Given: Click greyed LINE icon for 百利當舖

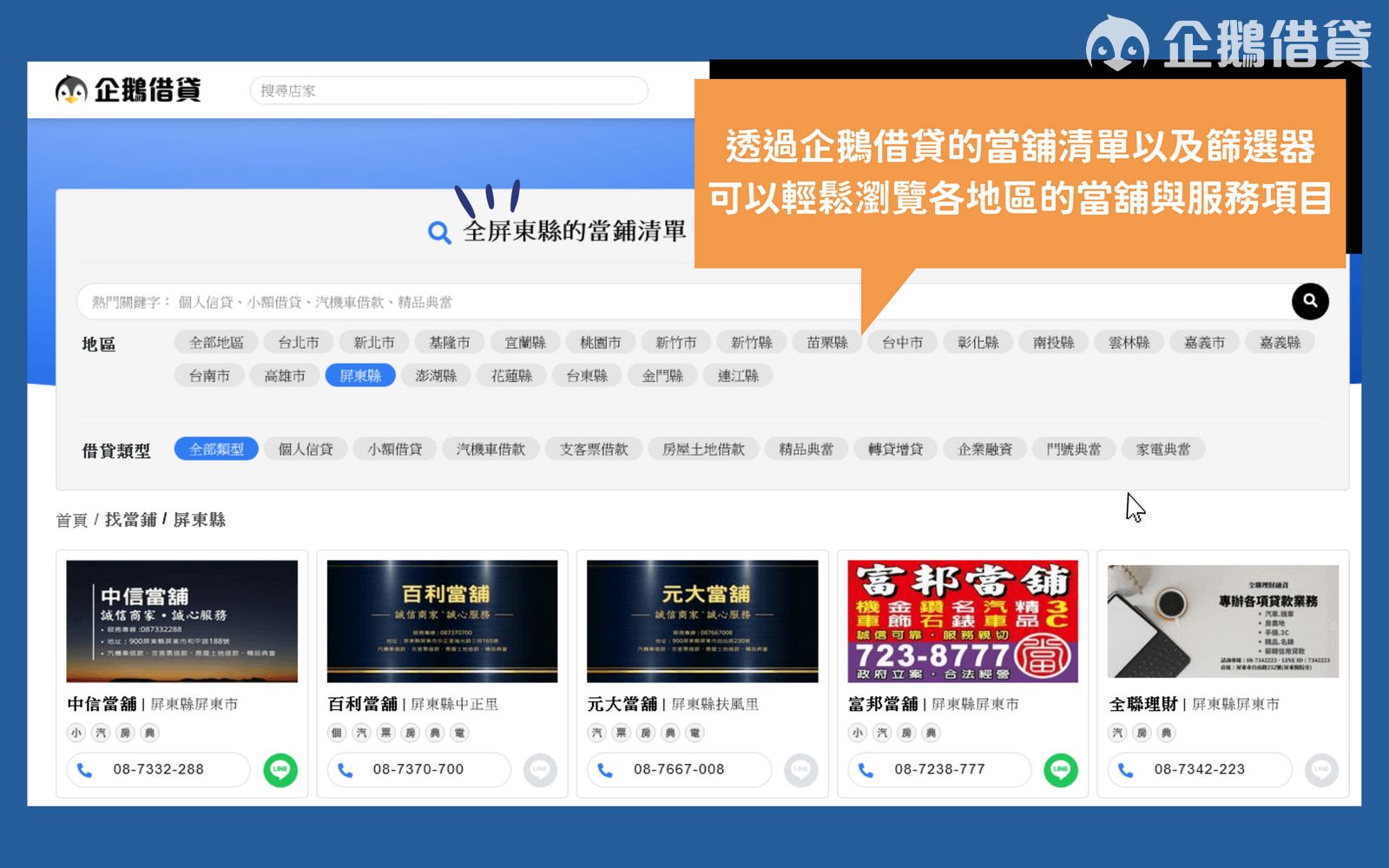Looking at the screenshot, I should pos(540,770).
